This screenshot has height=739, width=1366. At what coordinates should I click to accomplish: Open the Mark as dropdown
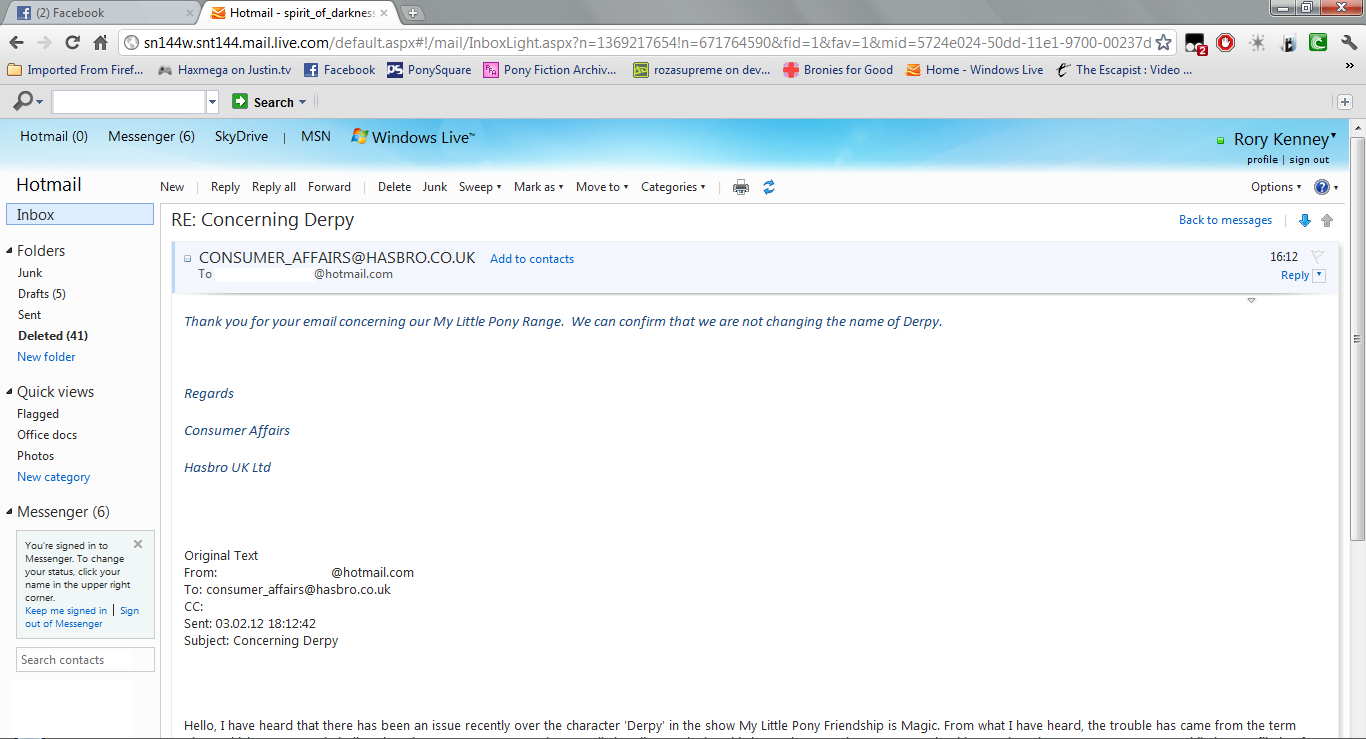click(539, 187)
